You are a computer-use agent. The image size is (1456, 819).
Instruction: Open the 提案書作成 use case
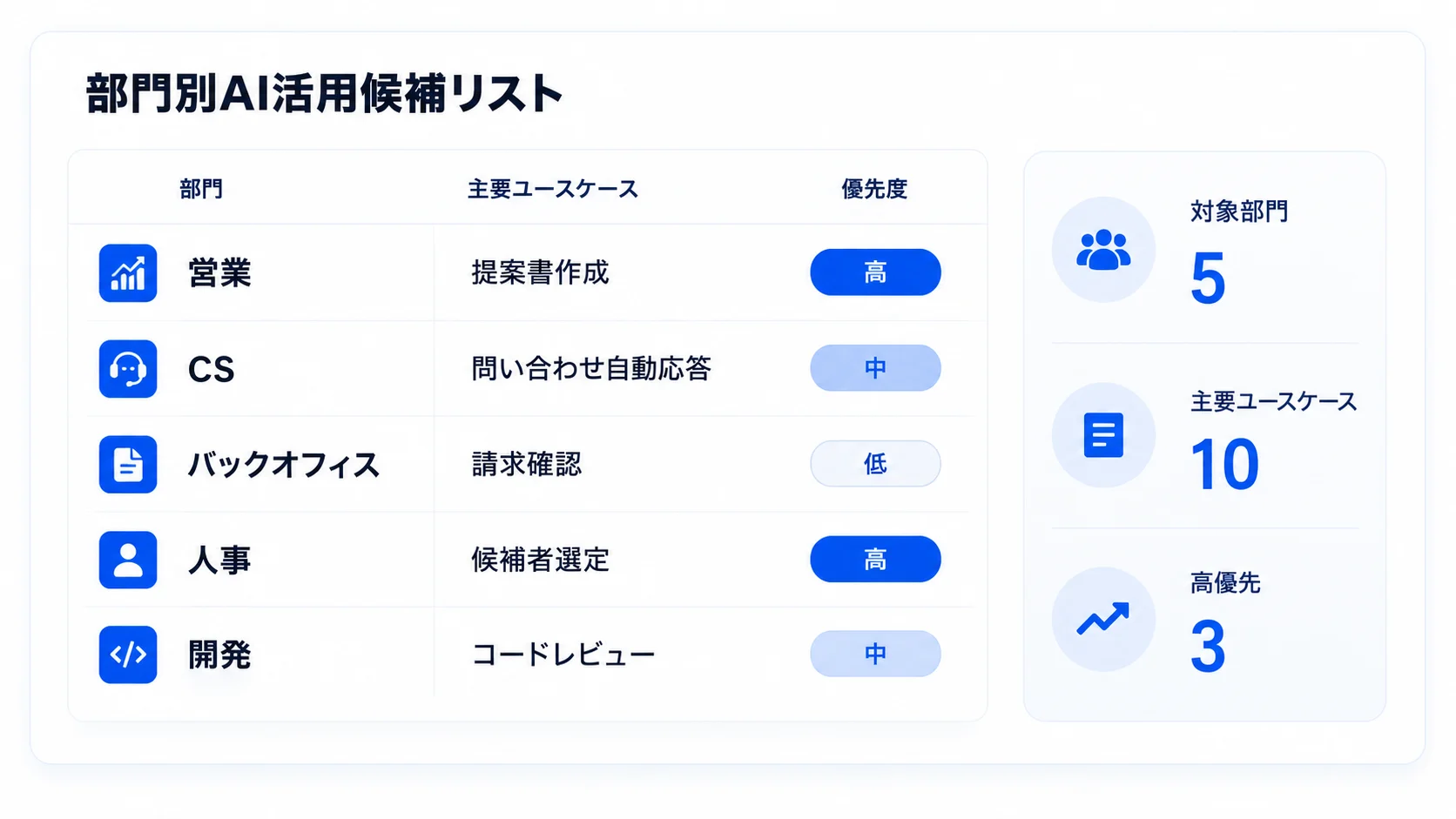pos(540,272)
